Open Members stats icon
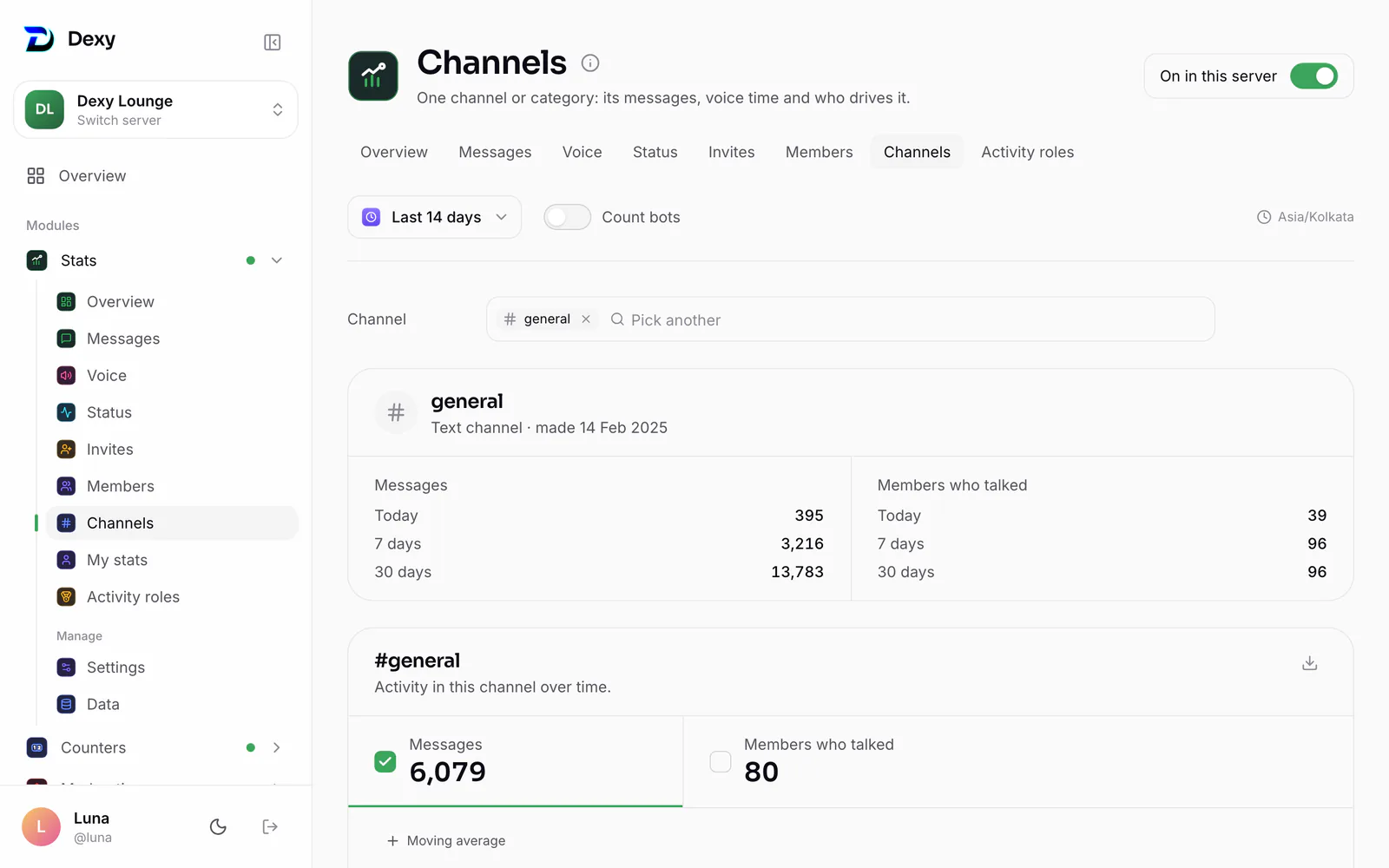The height and width of the screenshot is (868, 1389). [66, 486]
